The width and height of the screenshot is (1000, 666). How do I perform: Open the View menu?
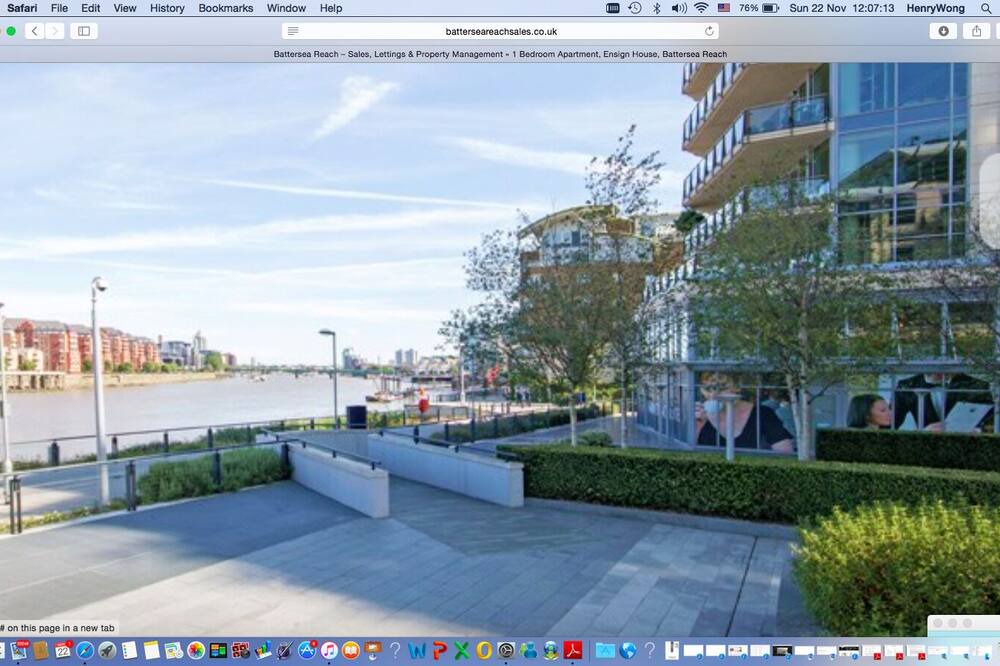[125, 8]
